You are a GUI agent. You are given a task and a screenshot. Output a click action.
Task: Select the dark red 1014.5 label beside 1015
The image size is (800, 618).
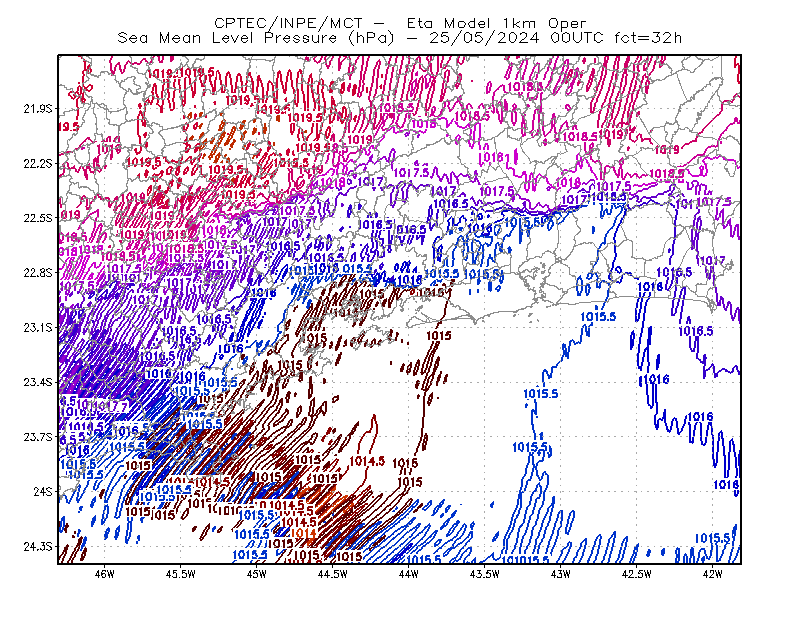coord(367,461)
